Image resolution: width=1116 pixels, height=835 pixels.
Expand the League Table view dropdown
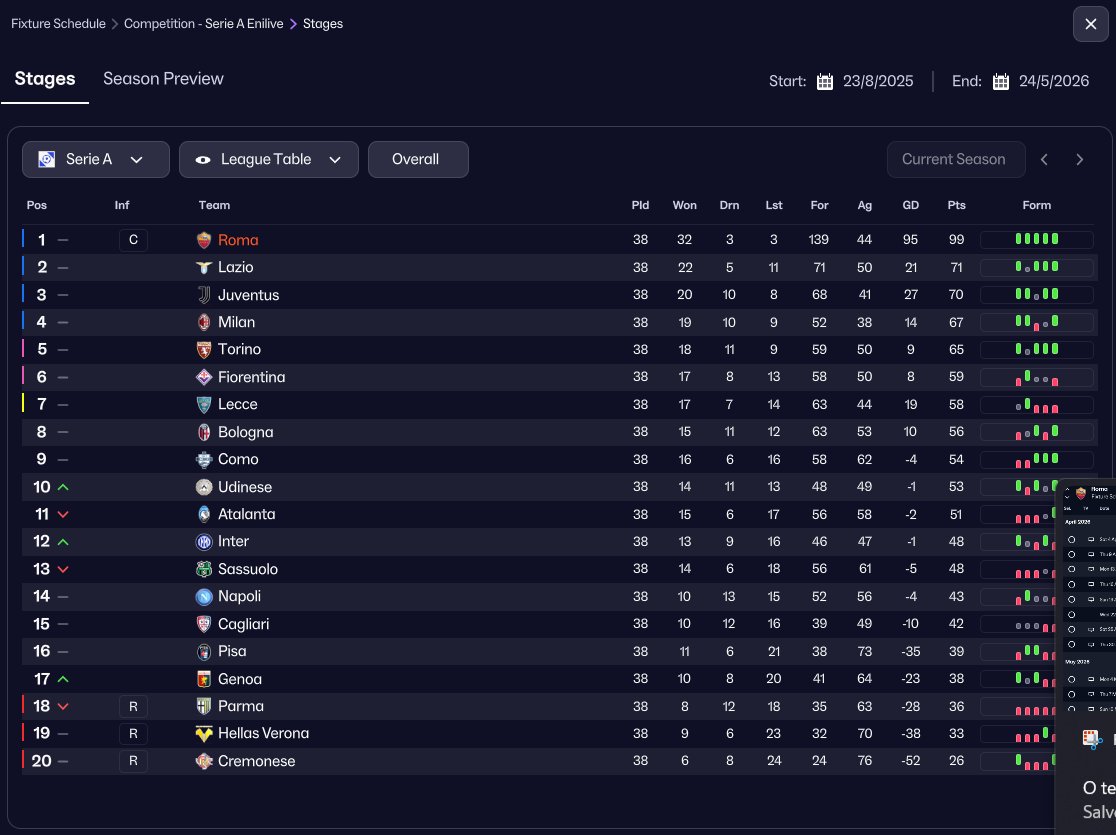click(x=269, y=159)
